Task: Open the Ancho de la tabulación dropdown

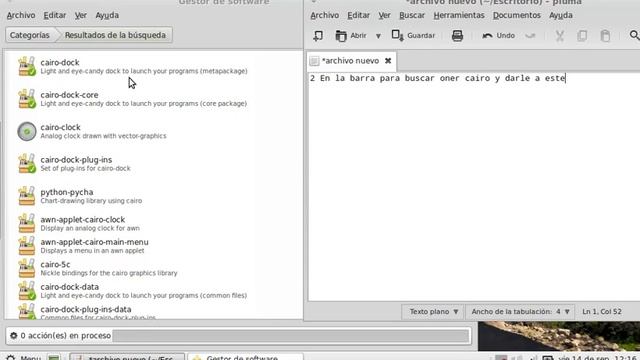Action: coord(520,312)
